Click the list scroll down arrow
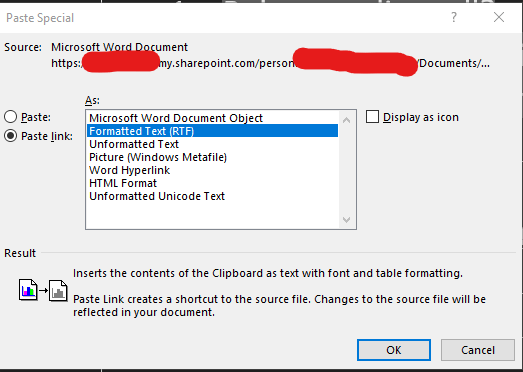Image resolution: width=523 pixels, height=372 pixels. coord(347,220)
